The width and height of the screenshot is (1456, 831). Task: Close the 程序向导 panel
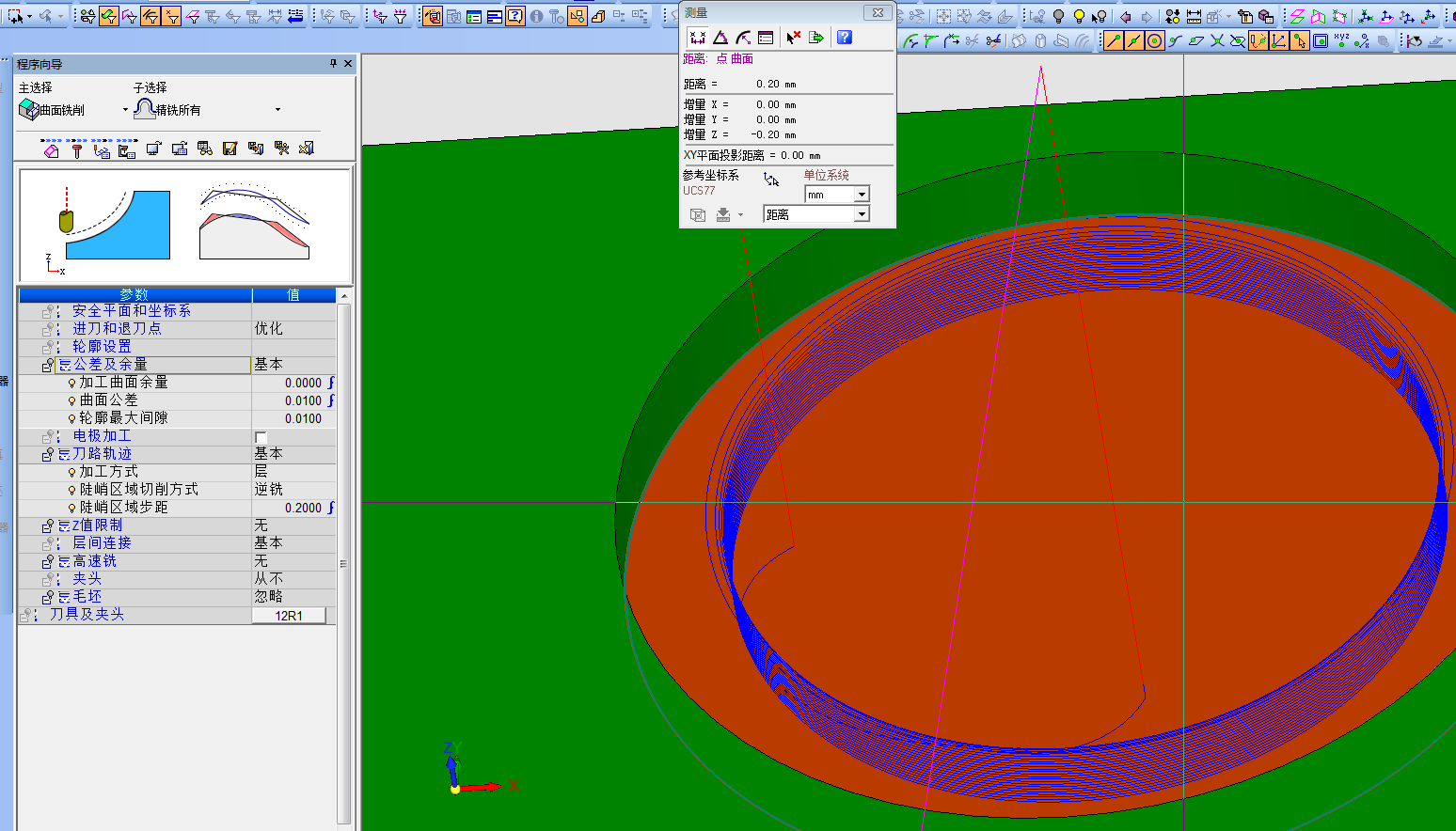tap(348, 64)
